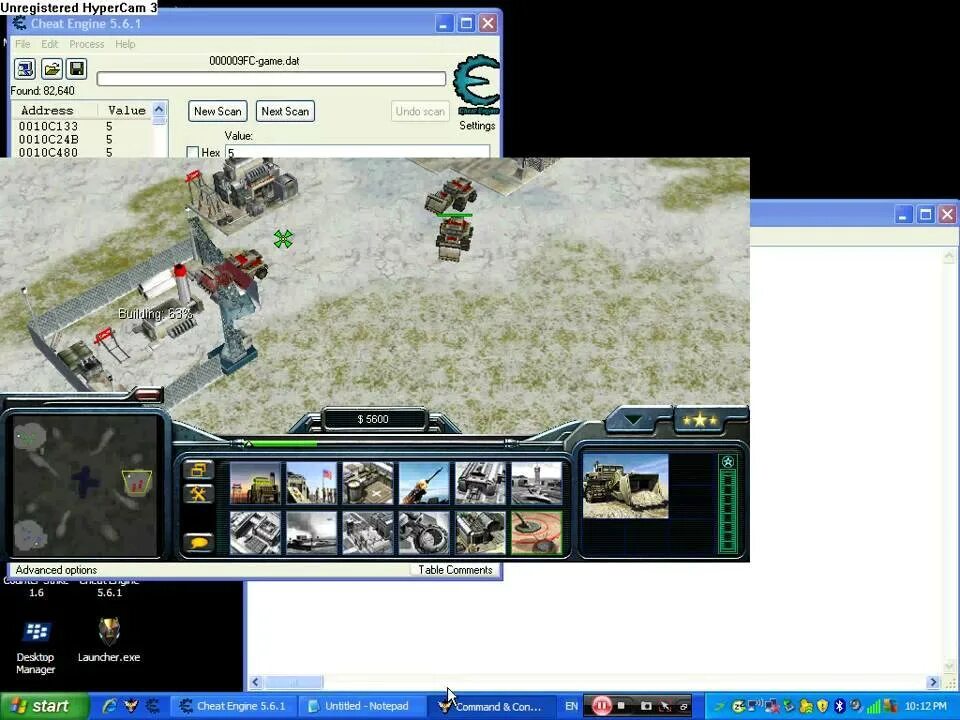Screen dimensions: 960x720
Task: Click the Windows start button
Action: tap(44, 706)
